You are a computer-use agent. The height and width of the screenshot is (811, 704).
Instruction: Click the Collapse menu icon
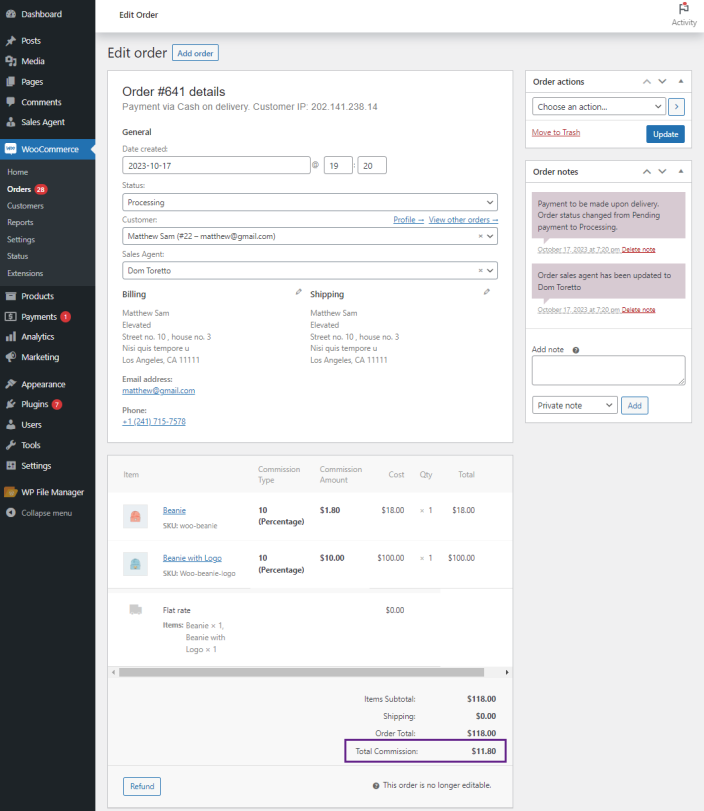click(x=10, y=513)
